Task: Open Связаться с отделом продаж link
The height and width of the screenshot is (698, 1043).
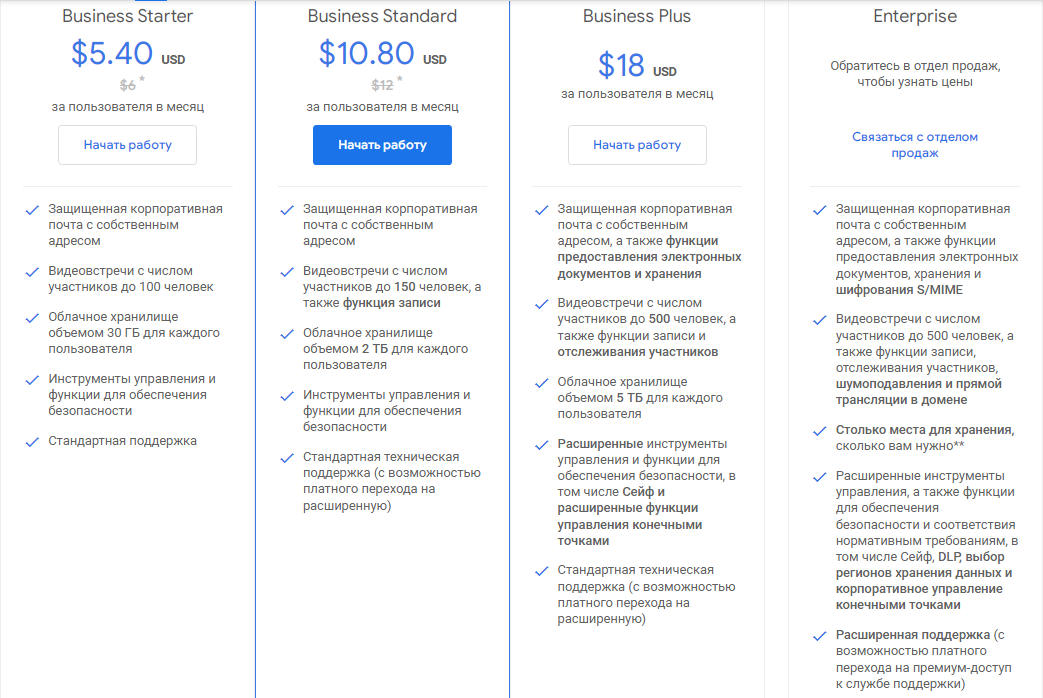Action: click(915, 144)
